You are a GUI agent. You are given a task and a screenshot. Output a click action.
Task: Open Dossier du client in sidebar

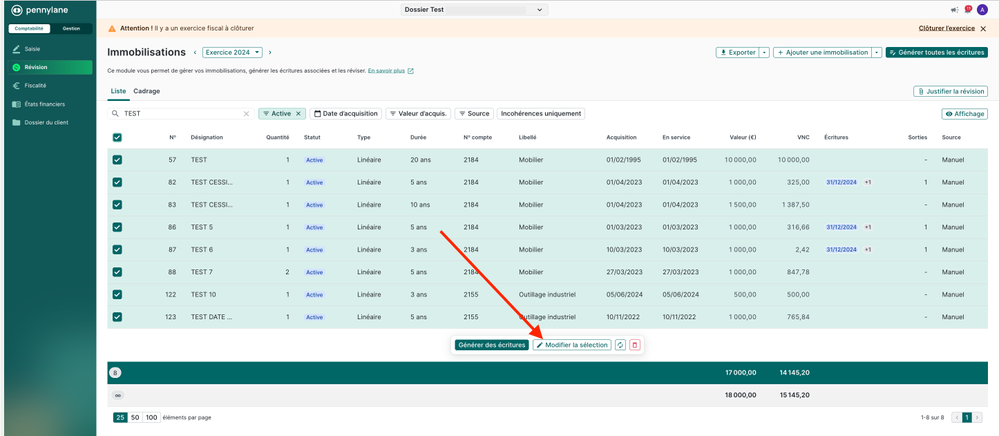point(46,122)
